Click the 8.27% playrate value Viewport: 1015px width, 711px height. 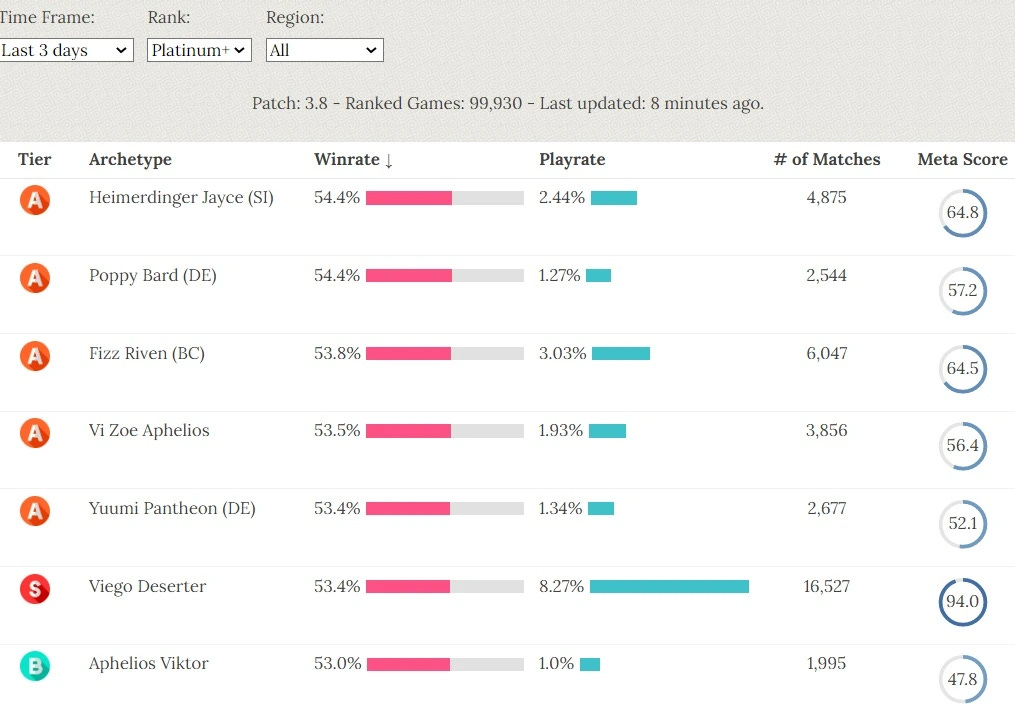561,587
